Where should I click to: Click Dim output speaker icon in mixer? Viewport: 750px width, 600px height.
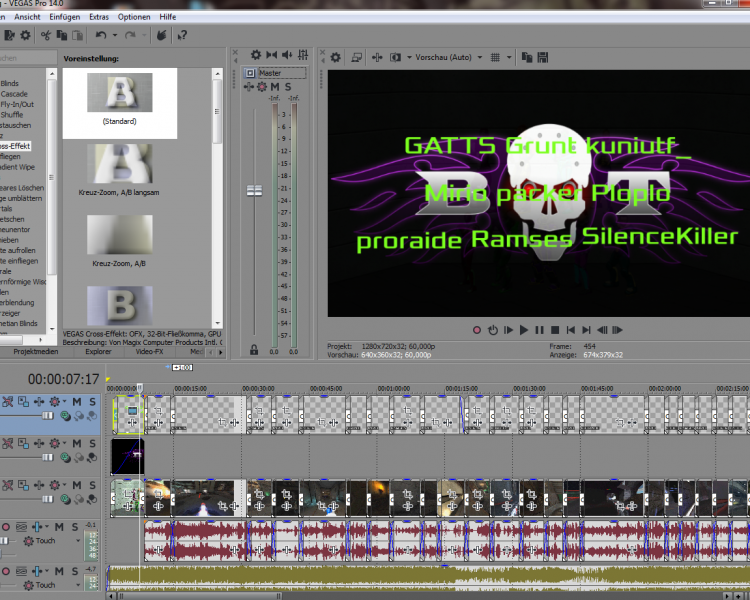tap(287, 55)
